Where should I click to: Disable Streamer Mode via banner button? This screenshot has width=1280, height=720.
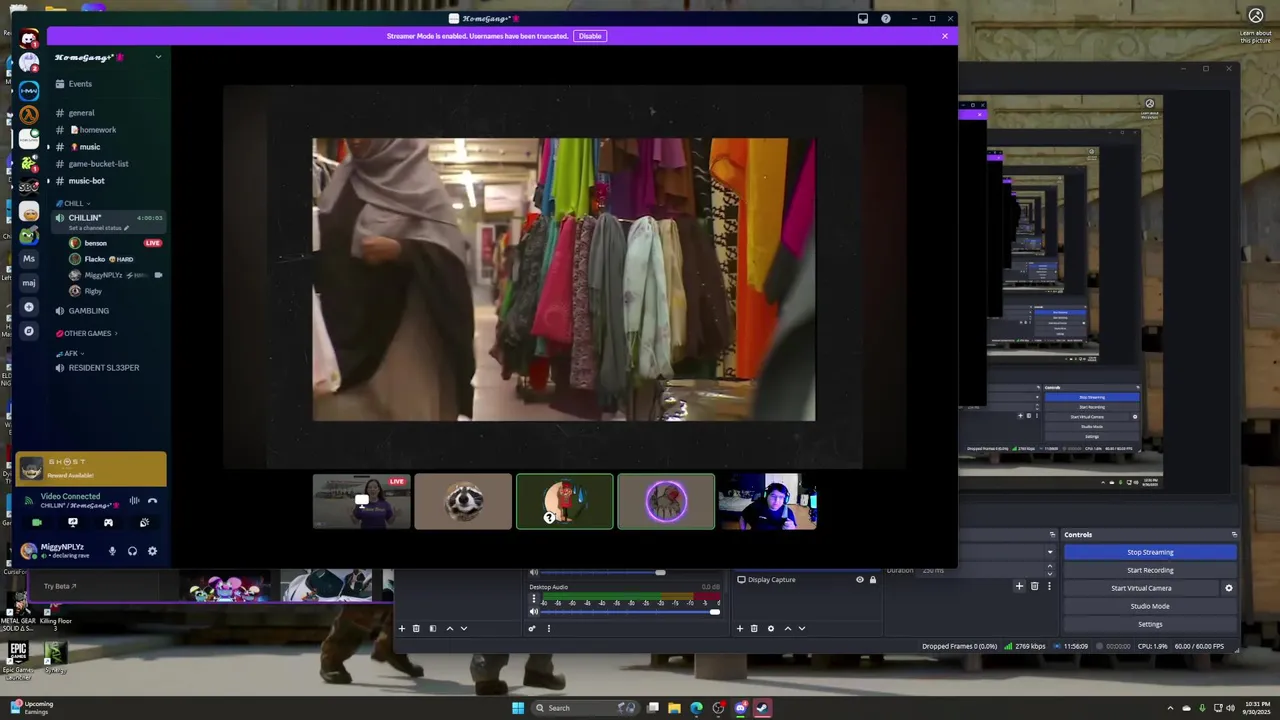pos(590,36)
